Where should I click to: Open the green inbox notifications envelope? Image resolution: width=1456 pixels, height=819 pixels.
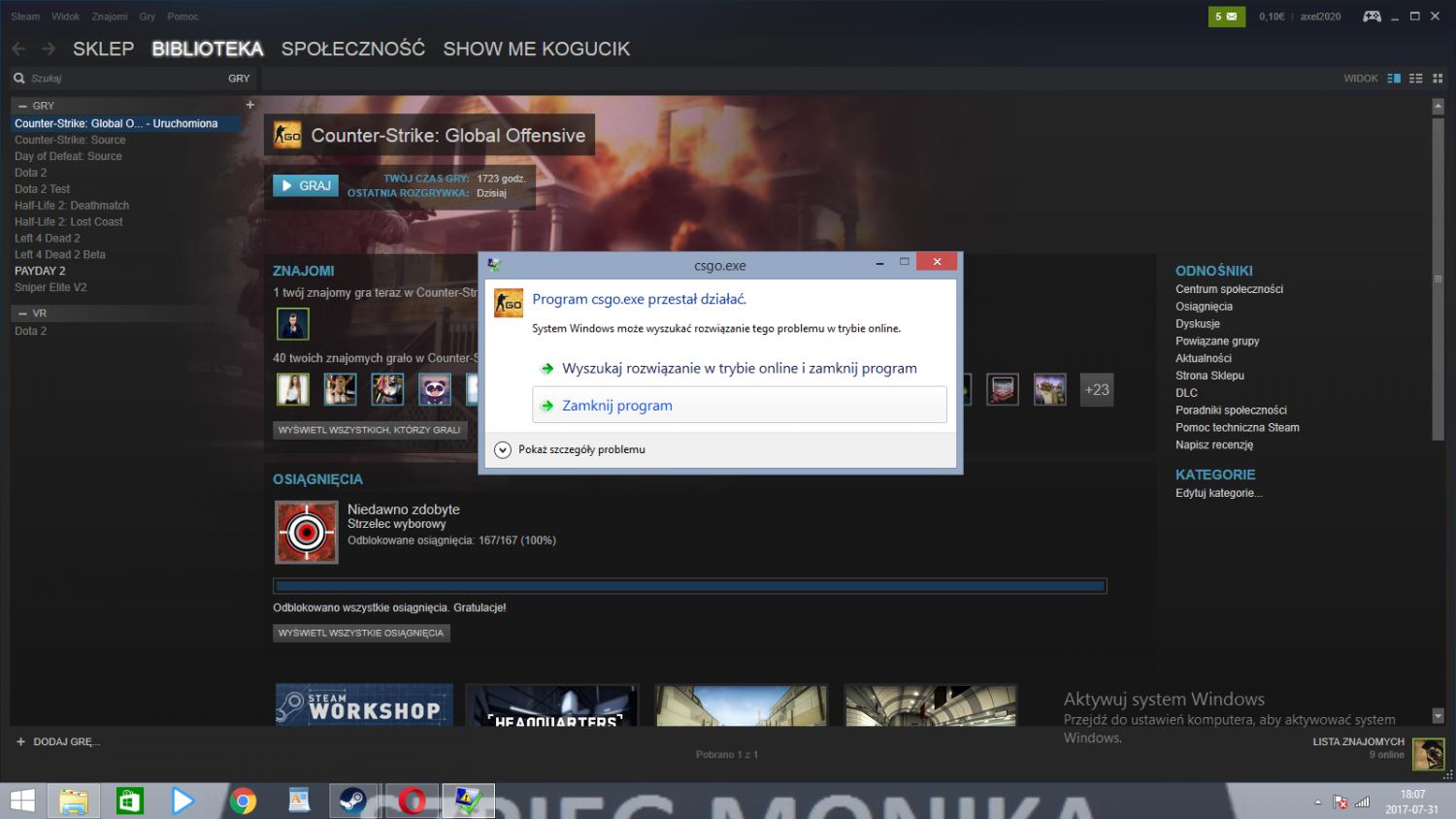coord(1227,16)
